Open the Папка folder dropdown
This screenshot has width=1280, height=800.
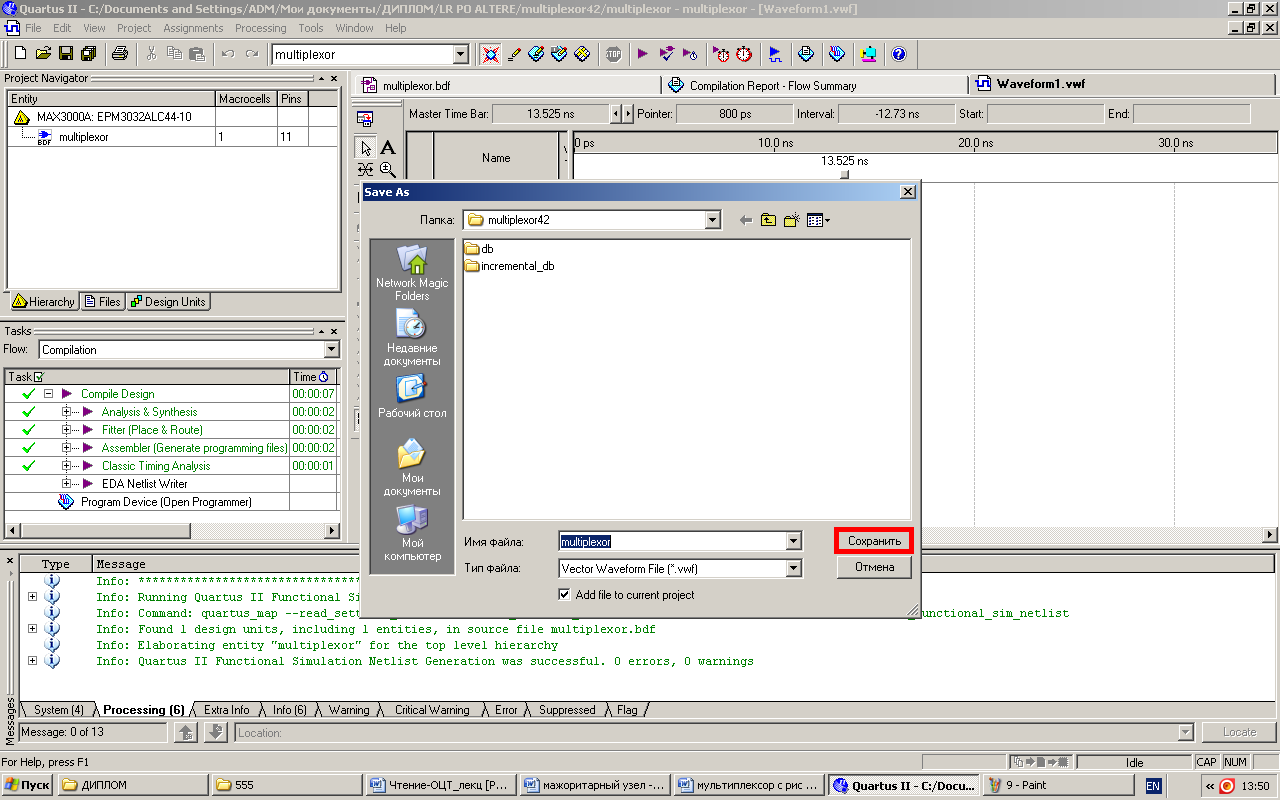(x=712, y=220)
